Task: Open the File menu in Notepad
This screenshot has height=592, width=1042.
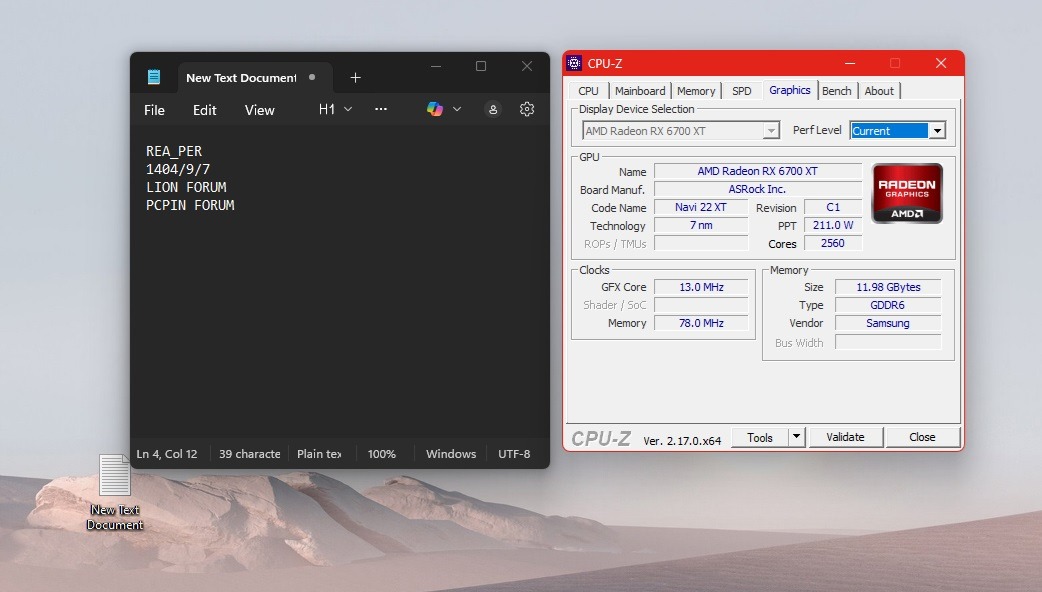Action: (154, 110)
